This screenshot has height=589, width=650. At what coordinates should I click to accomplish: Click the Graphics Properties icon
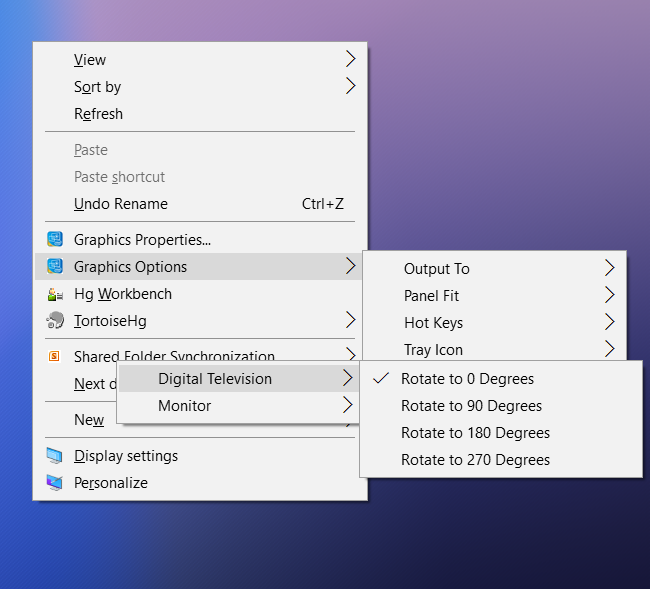[x=55, y=240]
